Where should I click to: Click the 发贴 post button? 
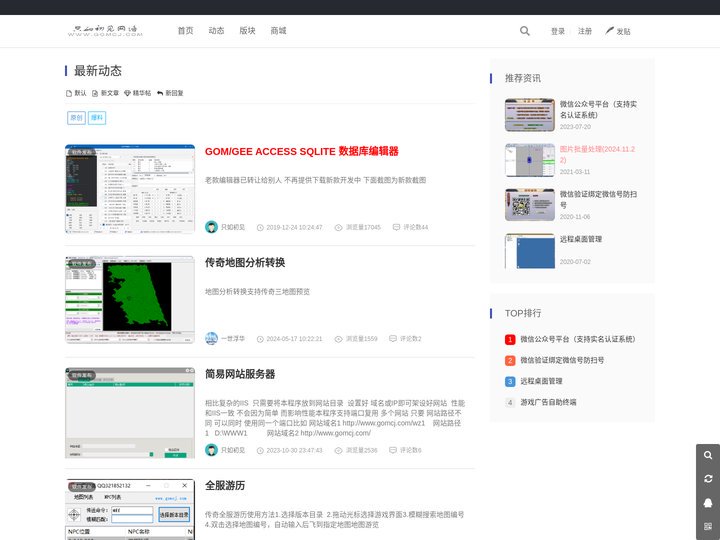(618, 31)
